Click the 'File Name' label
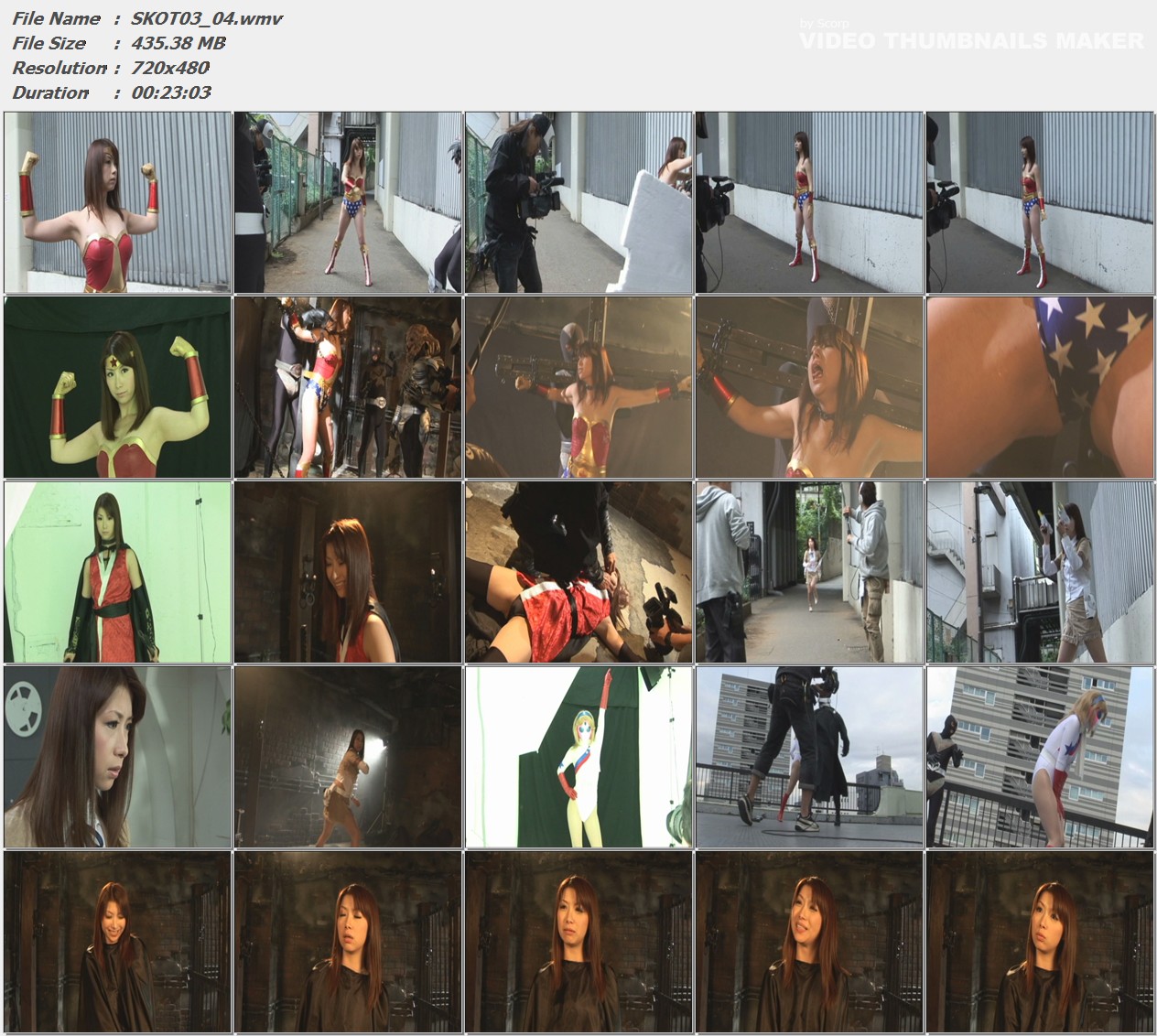The image size is (1157, 1036). 57,18
